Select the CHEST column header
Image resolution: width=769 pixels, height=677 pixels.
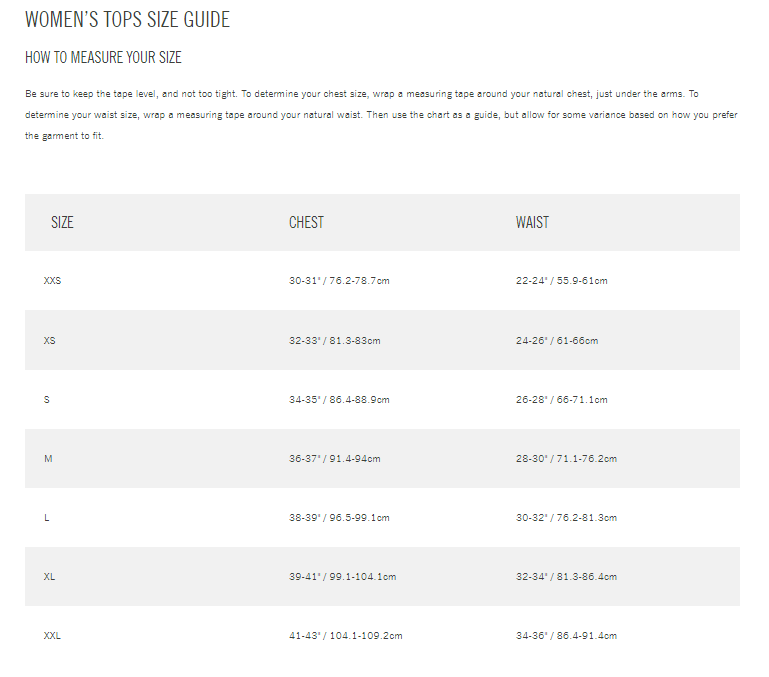click(x=306, y=223)
